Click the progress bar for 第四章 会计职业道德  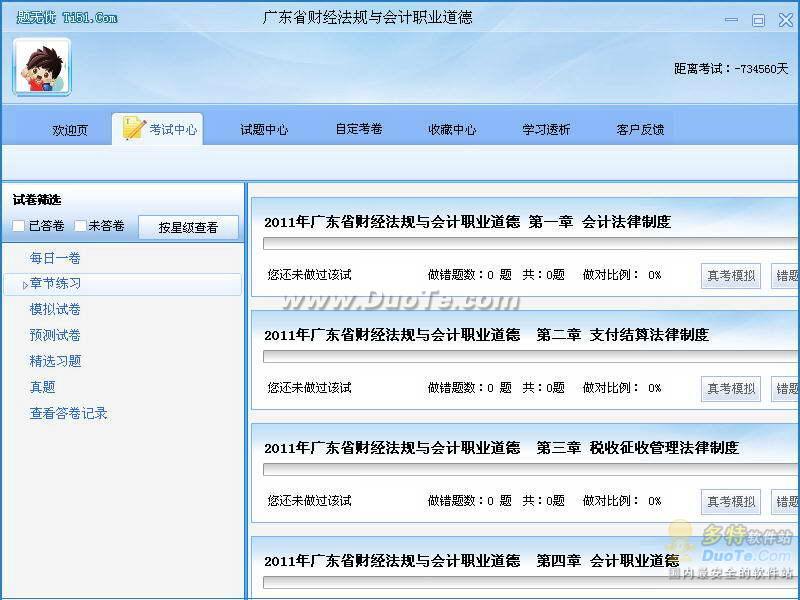click(x=531, y=583)
